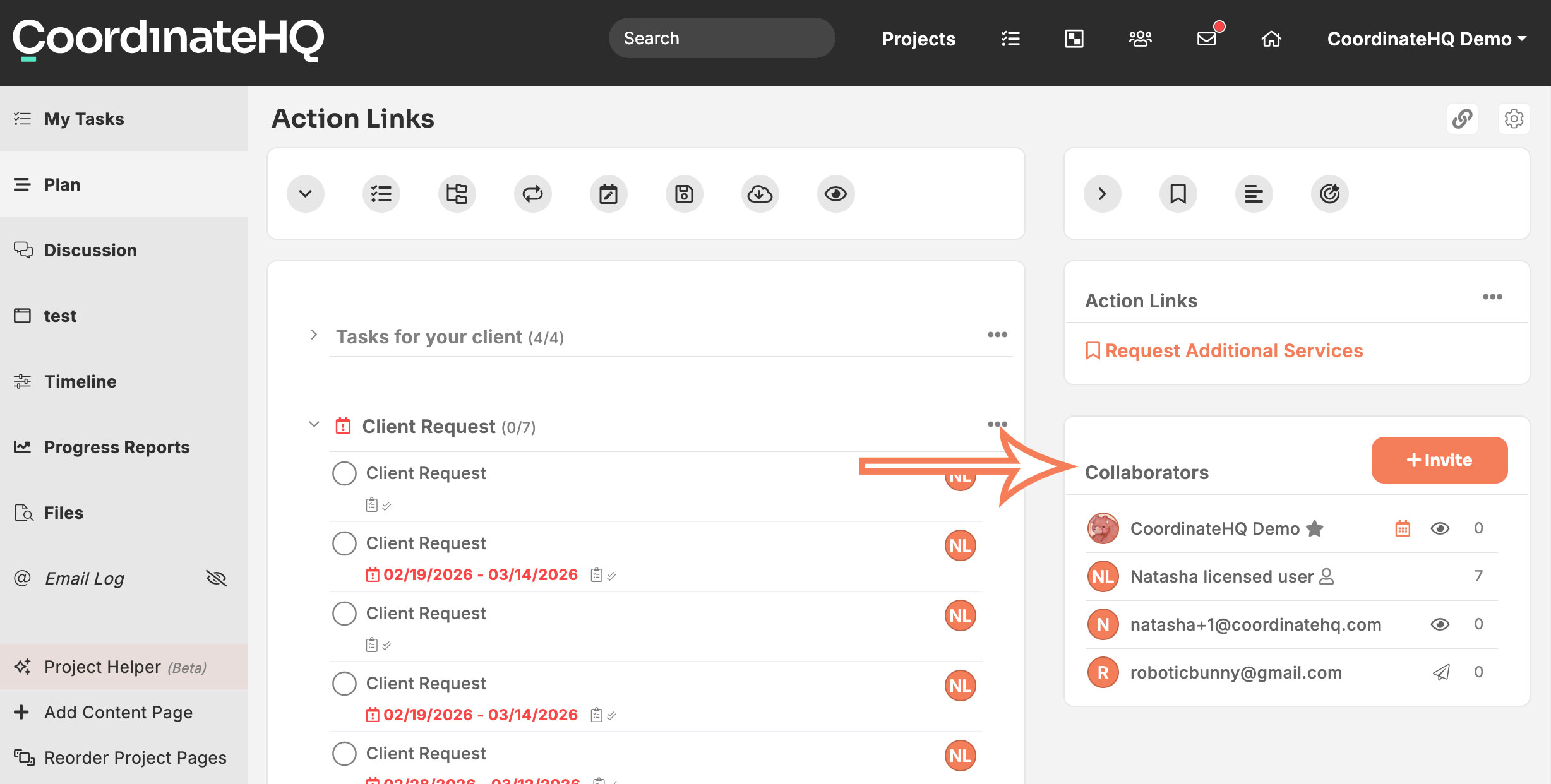Viewport: 1551px width, 784px height.
Task: Open Project Helper (Beta)
Action: pyautogui.click(x=124, y=667)
